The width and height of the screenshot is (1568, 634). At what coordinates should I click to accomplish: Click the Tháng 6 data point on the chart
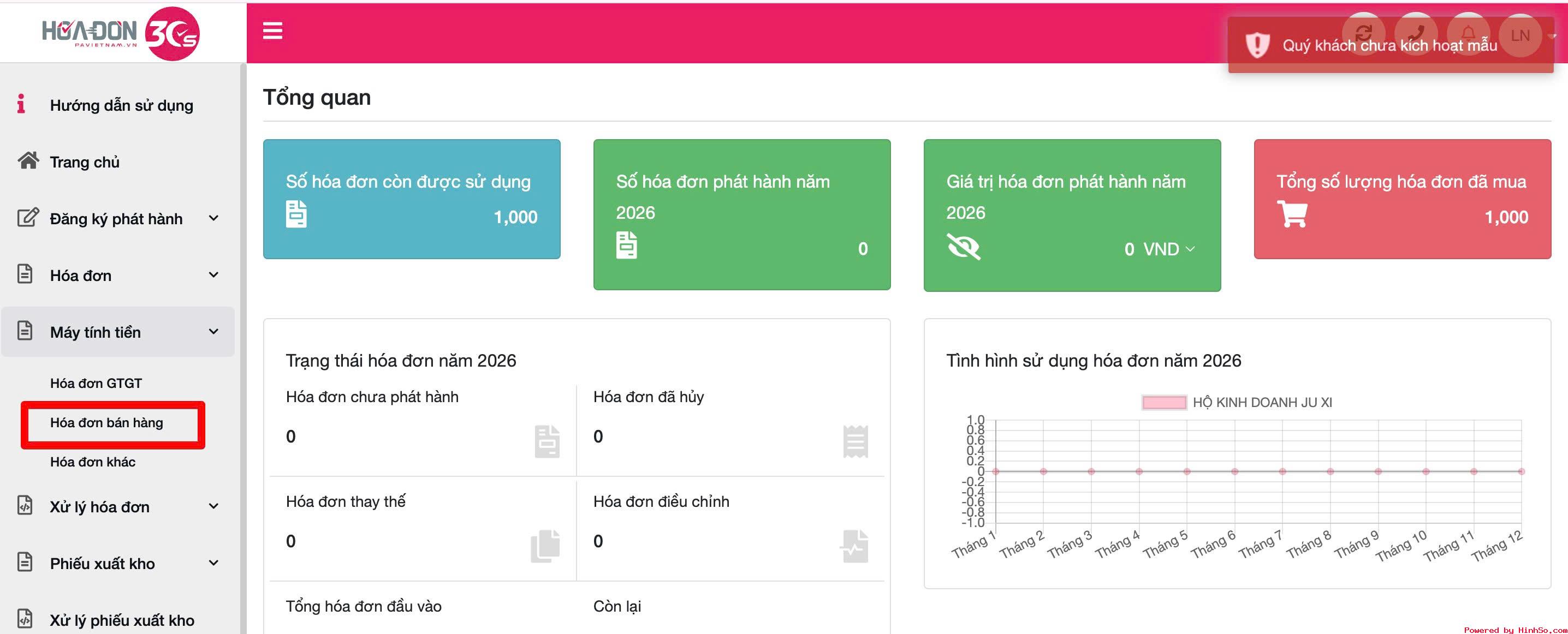tap(1234, 471)
